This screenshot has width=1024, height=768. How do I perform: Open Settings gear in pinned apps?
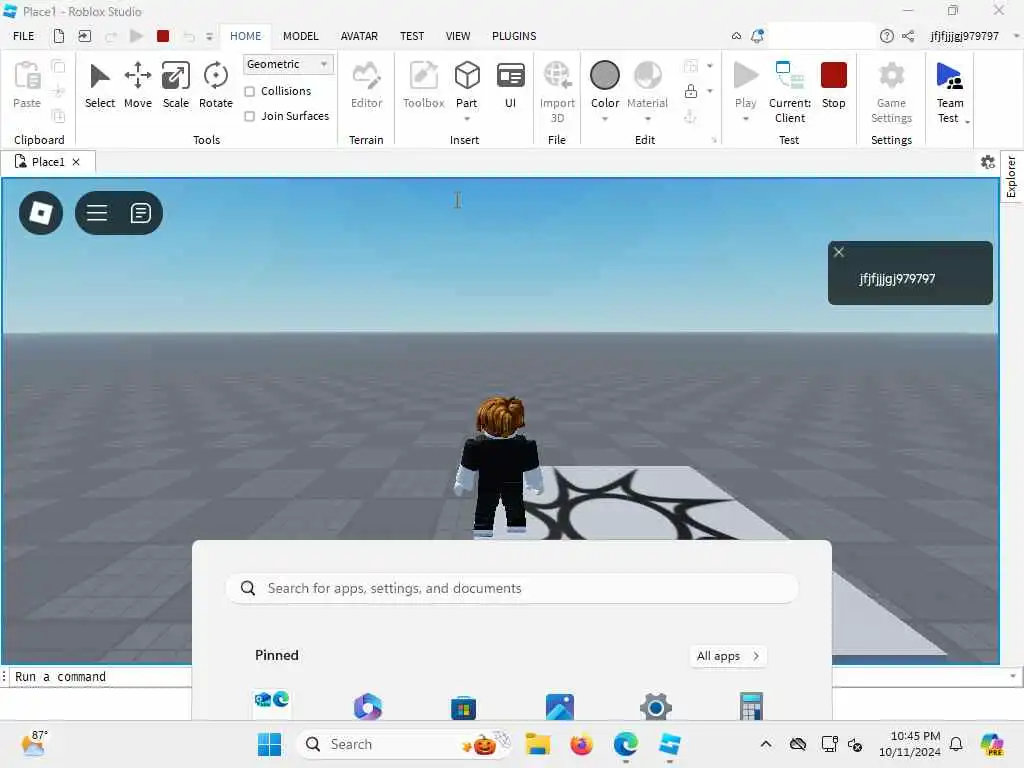(x=656, y=707)
